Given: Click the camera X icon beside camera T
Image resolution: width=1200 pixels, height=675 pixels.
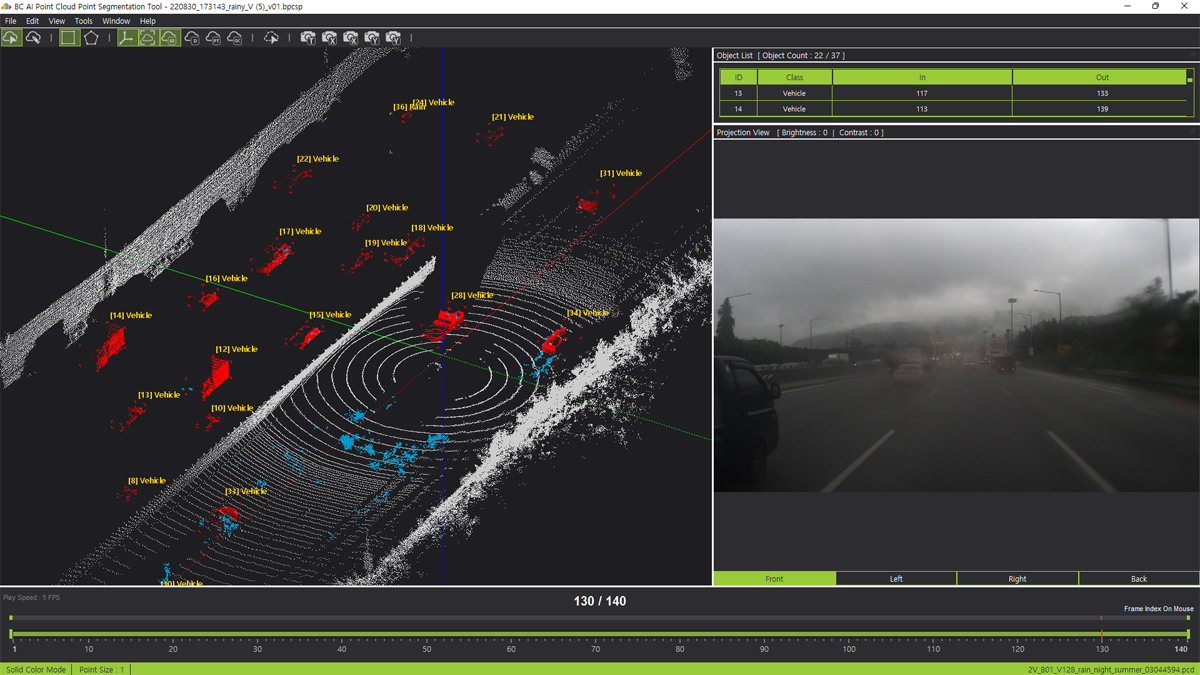Looking at the screenshot, I should pos(329,38).
